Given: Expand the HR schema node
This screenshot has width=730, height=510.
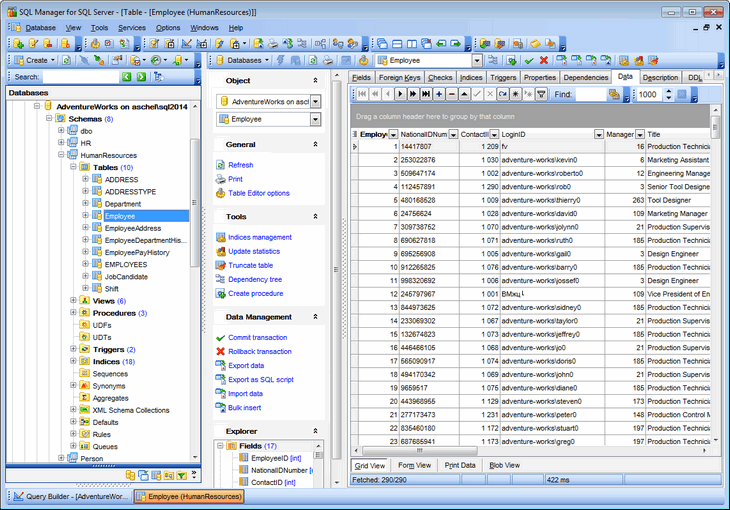Looking at the screenshot, I should pyautogui.click(x=61, y=143).
